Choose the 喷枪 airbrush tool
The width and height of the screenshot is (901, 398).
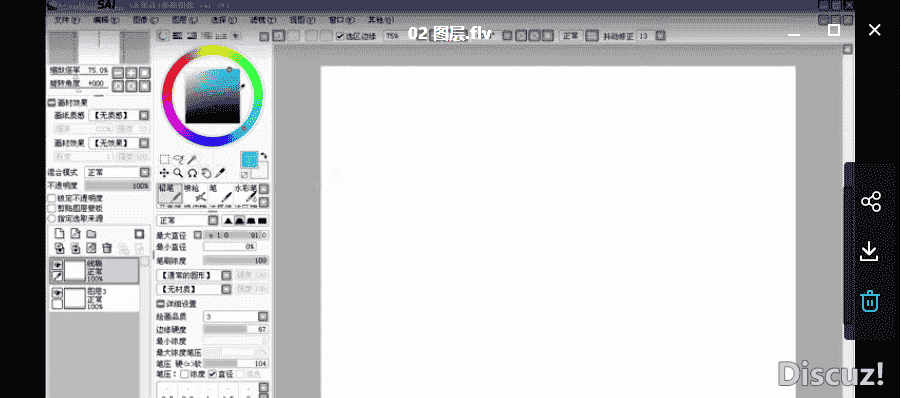point(195,195)
